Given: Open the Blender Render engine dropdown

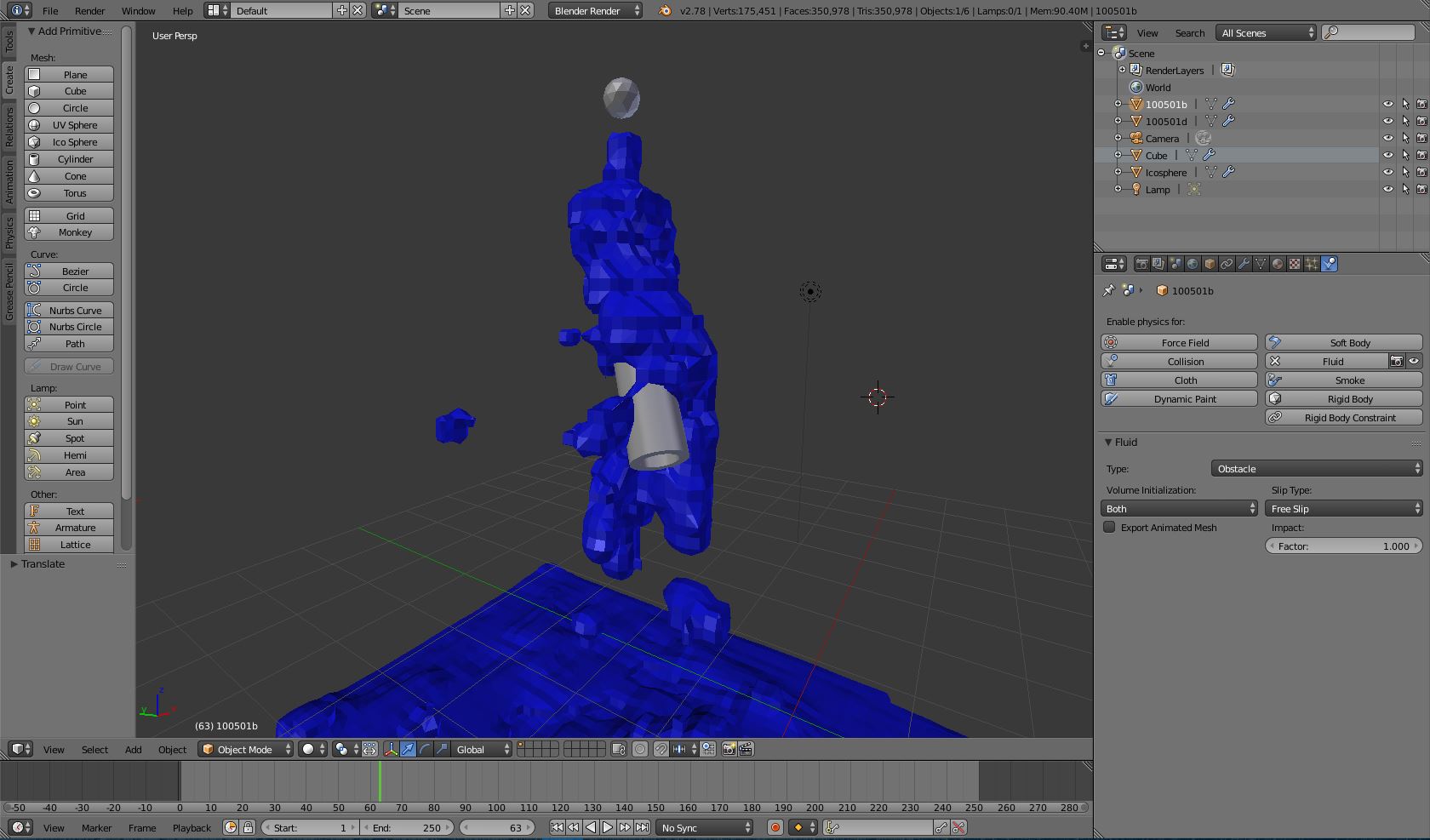Looking at the screenshot, I should pos(596,10).
